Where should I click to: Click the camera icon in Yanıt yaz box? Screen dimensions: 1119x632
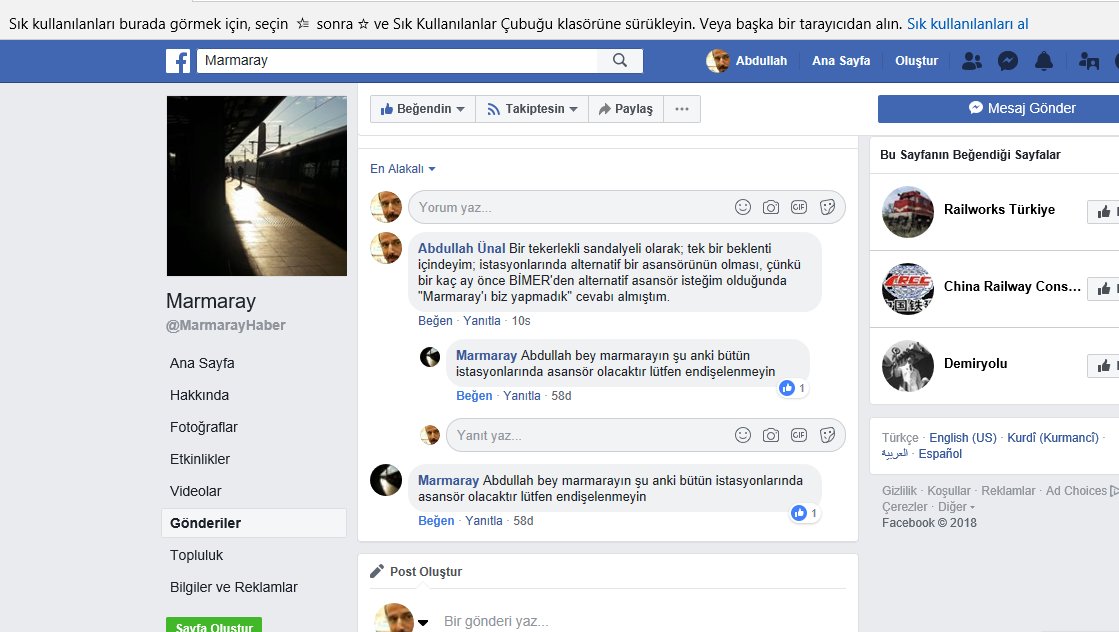tap(771, 435)
